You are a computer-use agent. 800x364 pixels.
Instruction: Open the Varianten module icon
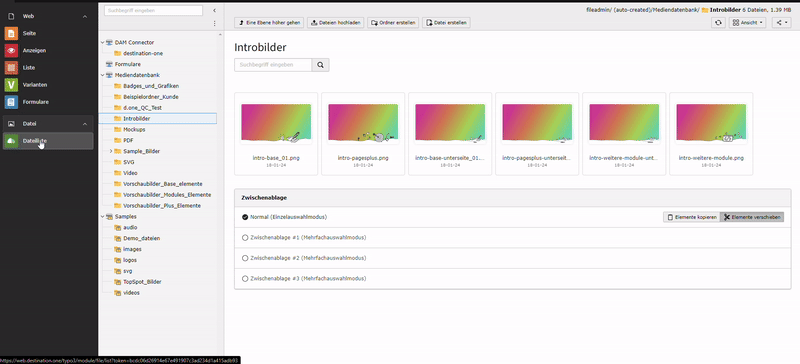(11, 85)
